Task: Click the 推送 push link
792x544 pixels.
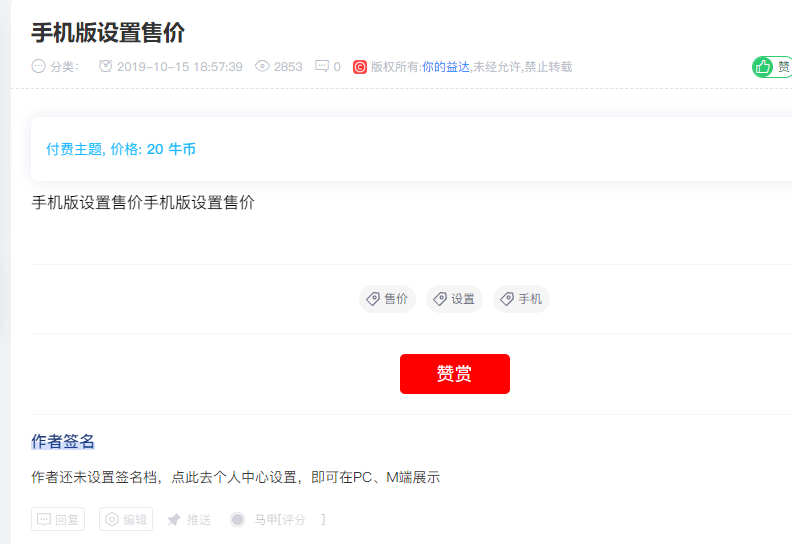Action: pos(189,520)
